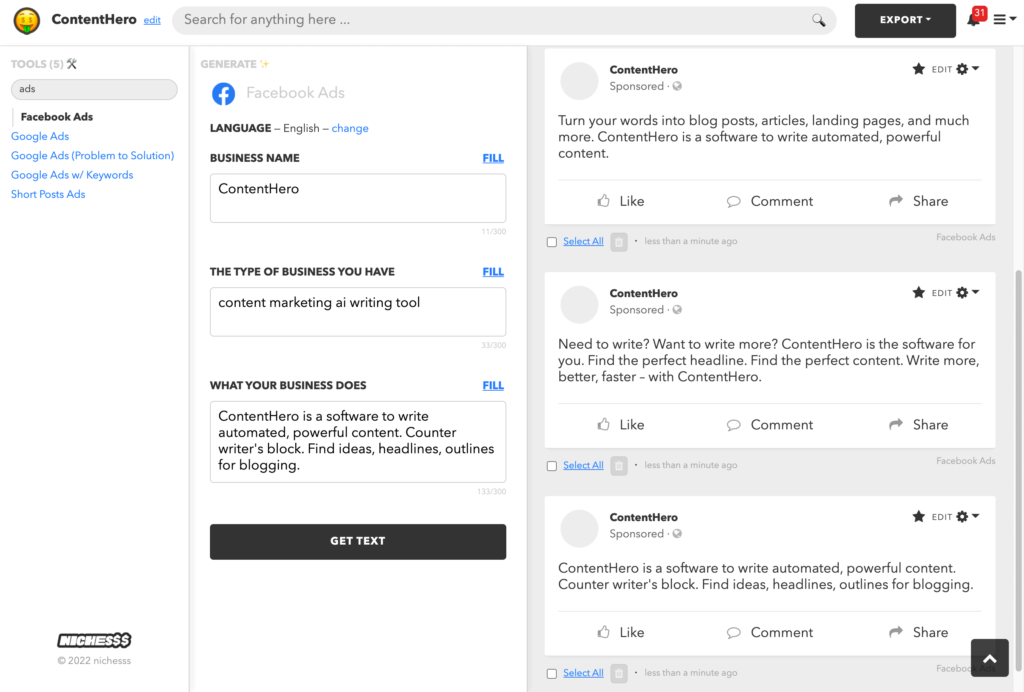The height and width of the screenshot is (692, 1024).
Task: Click FILL for What Your Business Does
Action: tap(493, 385)
